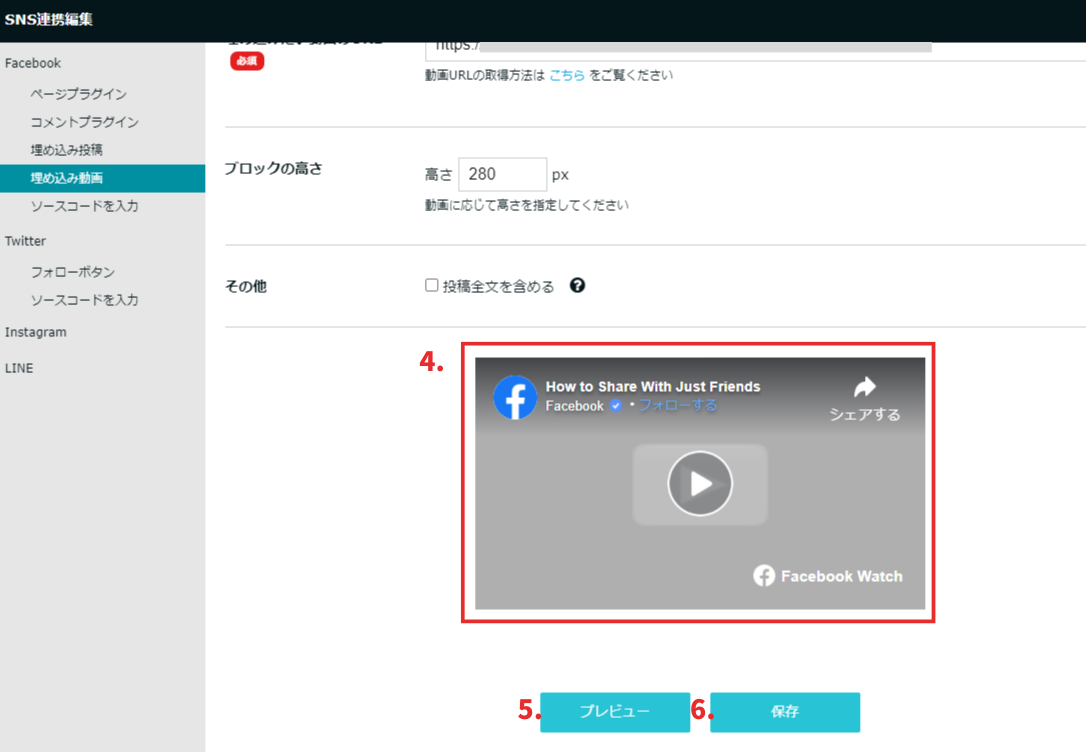Select フォローボタン under Twitter

tap(73, 272)
